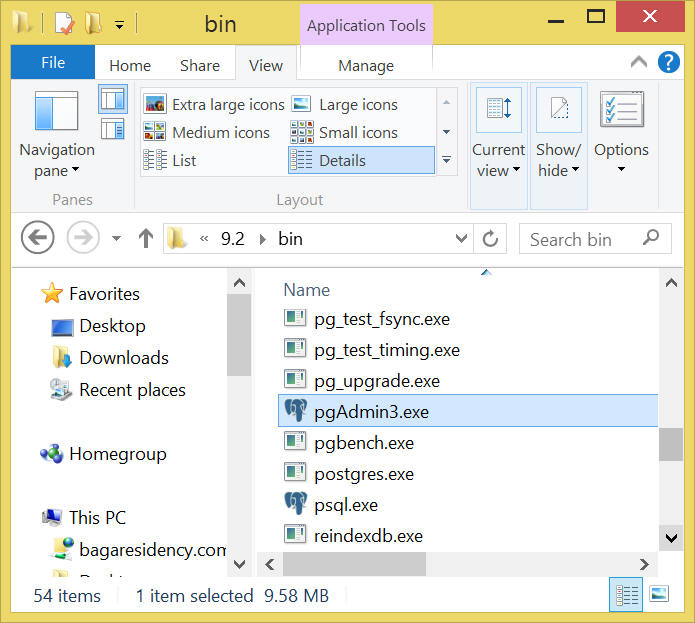Expand the 9.2 breadcrumb arrow
The width and height of the screenshot is (695, 623).
click(x=262, y=239)
